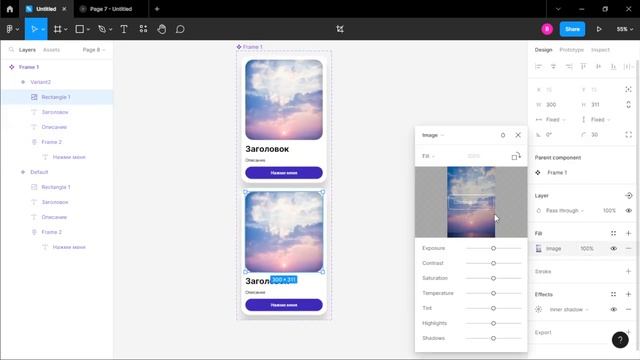Image resolution: width=640 pixels, height=360 pixels.
Task: Open Pass through blend mode dropdown
Action: 564,211
